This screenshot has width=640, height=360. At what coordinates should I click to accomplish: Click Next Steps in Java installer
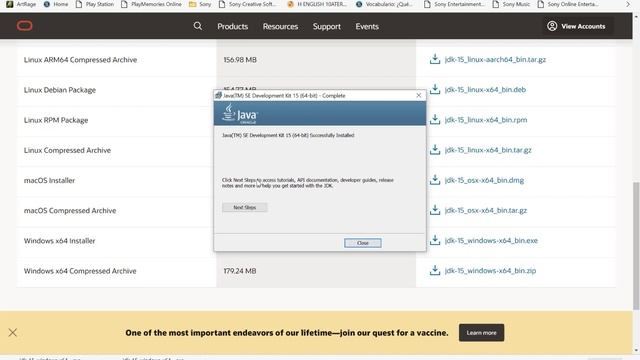244,207
